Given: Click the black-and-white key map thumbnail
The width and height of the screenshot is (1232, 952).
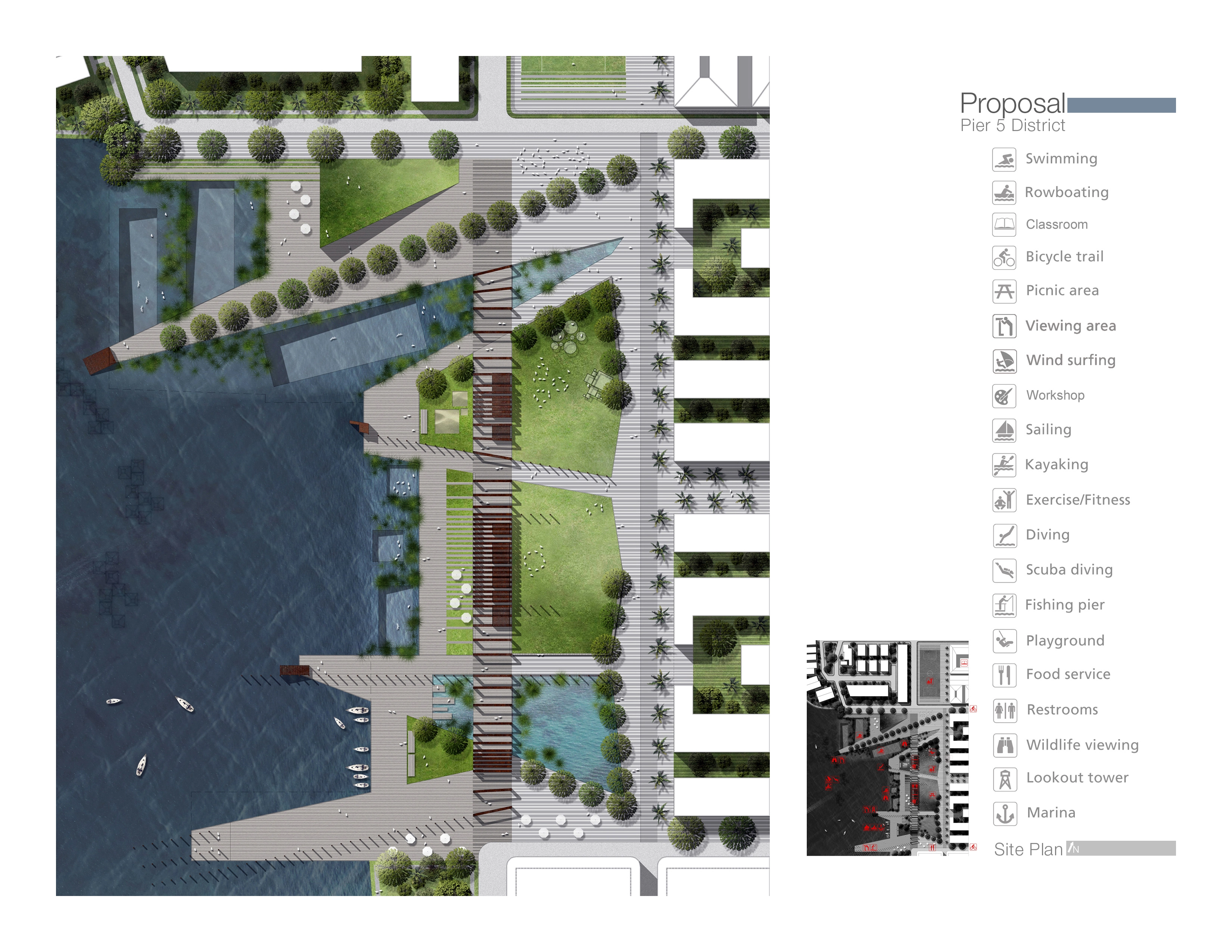Looking at the screenshot, I should 887,748.
